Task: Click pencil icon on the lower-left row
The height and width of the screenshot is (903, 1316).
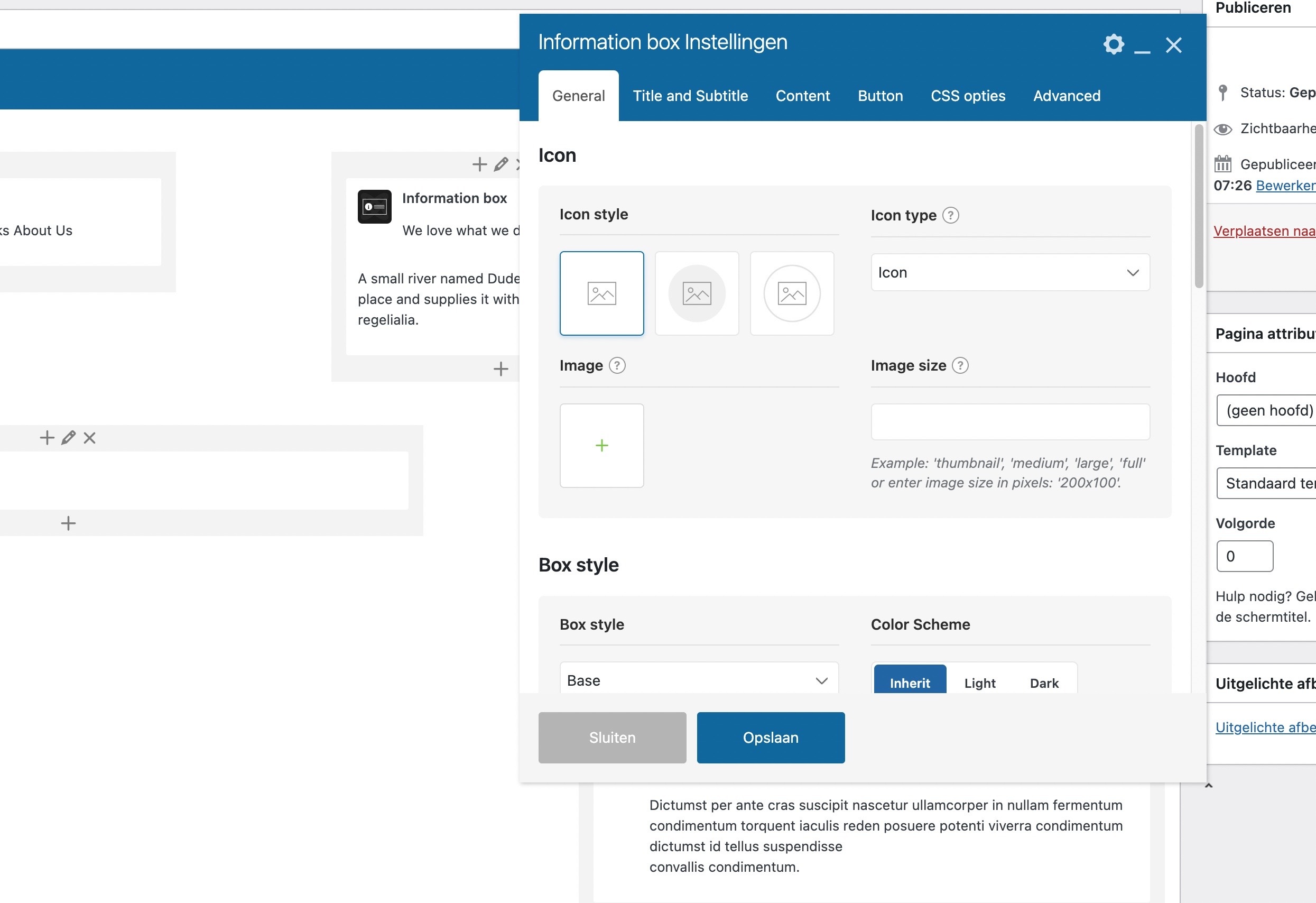Action: pos(69,438)
